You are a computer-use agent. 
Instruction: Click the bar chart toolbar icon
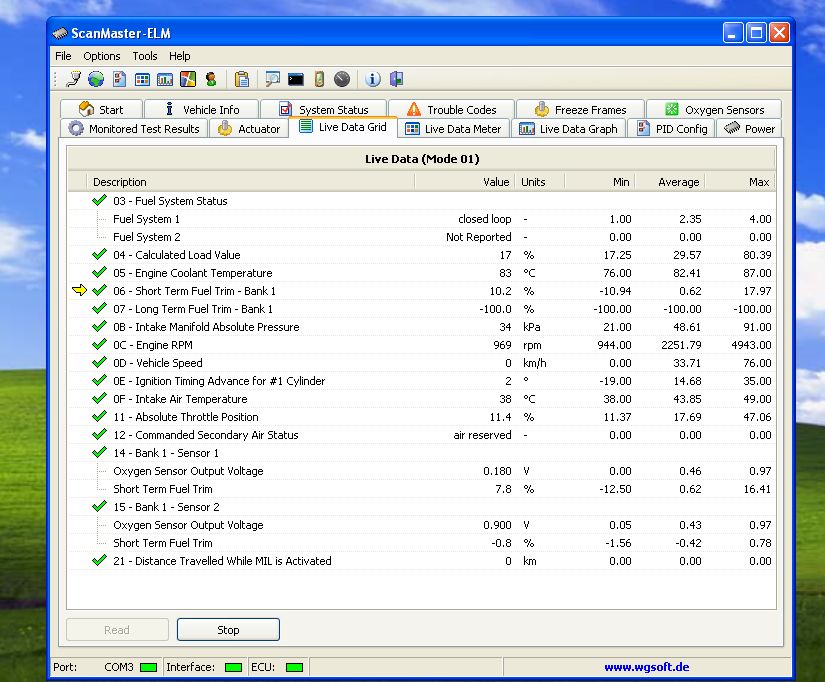pos(165,79)
